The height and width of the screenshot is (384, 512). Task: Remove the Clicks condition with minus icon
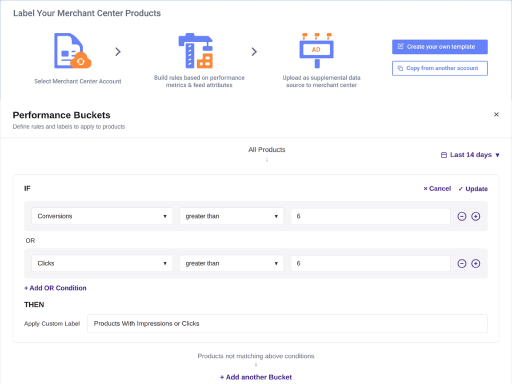click(462, 264)
